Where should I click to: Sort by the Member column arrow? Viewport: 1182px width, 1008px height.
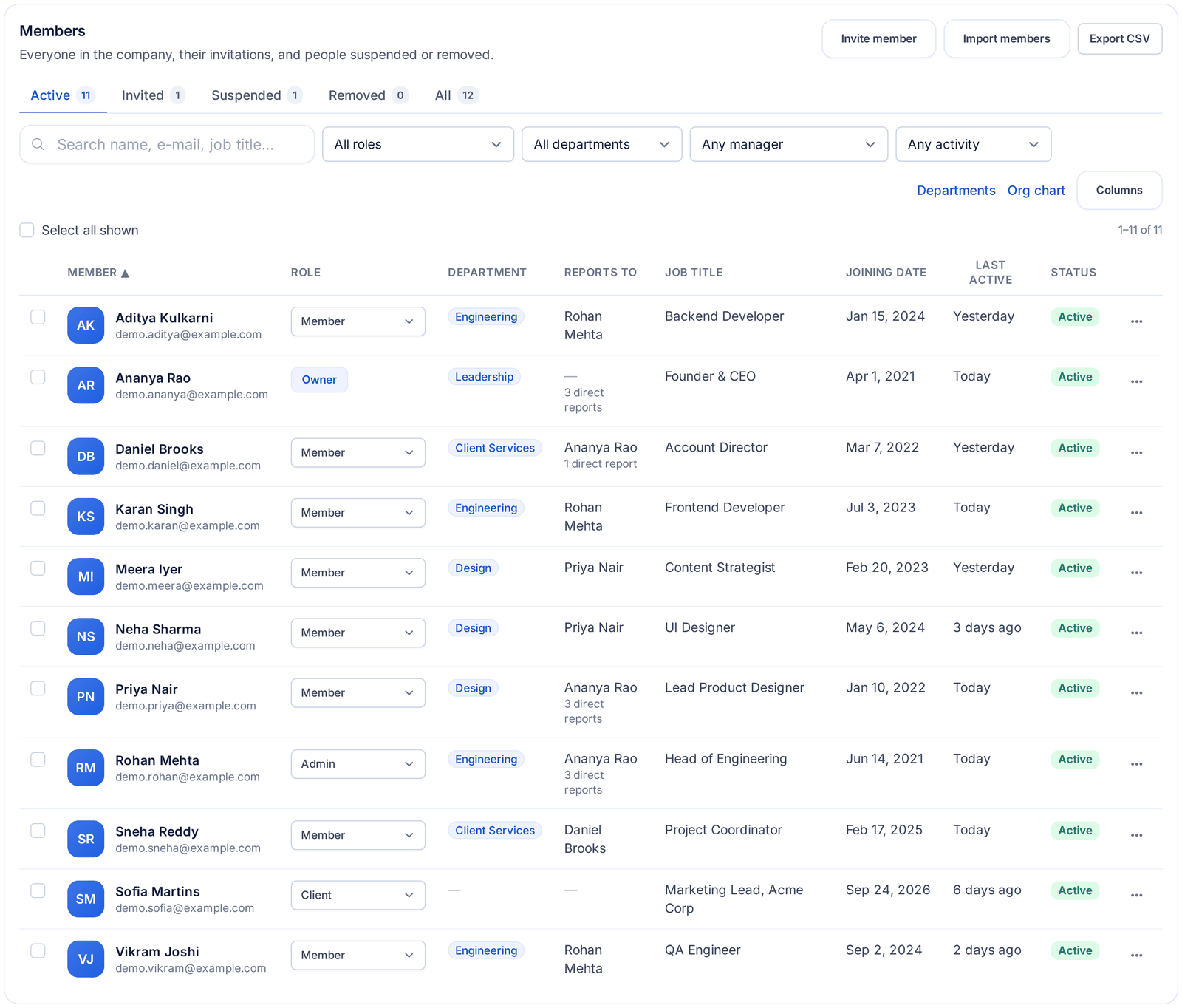tap(125, 273)
